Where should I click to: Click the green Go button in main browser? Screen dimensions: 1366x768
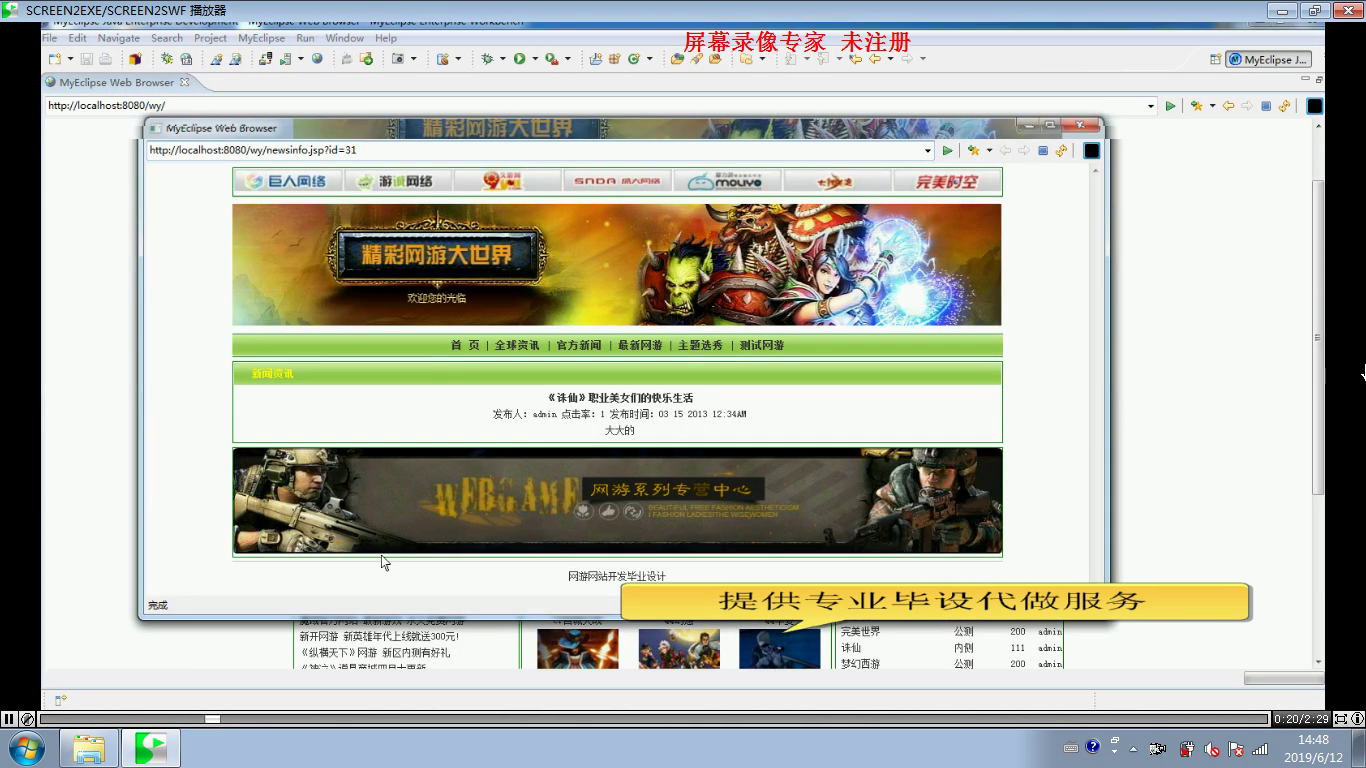(x=1170, y=105)
